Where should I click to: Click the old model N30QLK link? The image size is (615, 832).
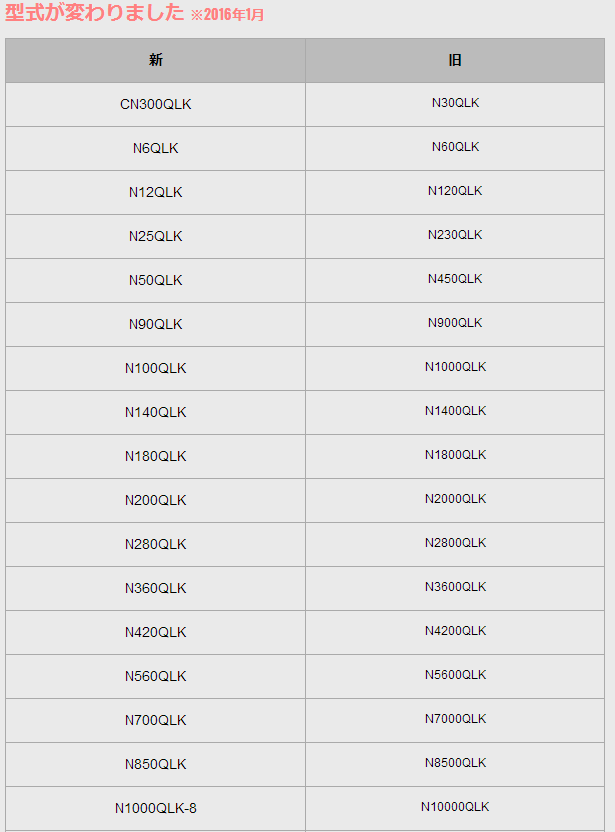pos(455,103)
